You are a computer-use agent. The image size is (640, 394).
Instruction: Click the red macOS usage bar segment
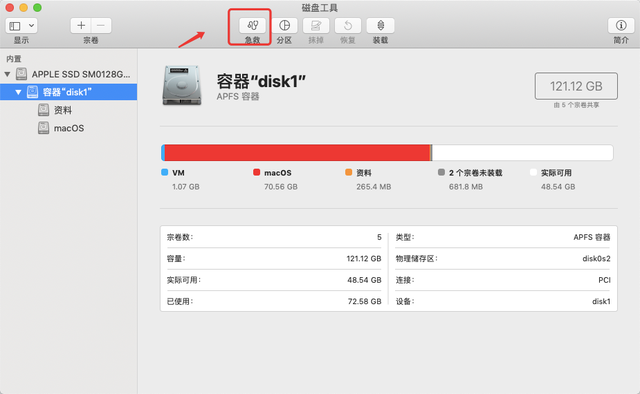[297, 153]
